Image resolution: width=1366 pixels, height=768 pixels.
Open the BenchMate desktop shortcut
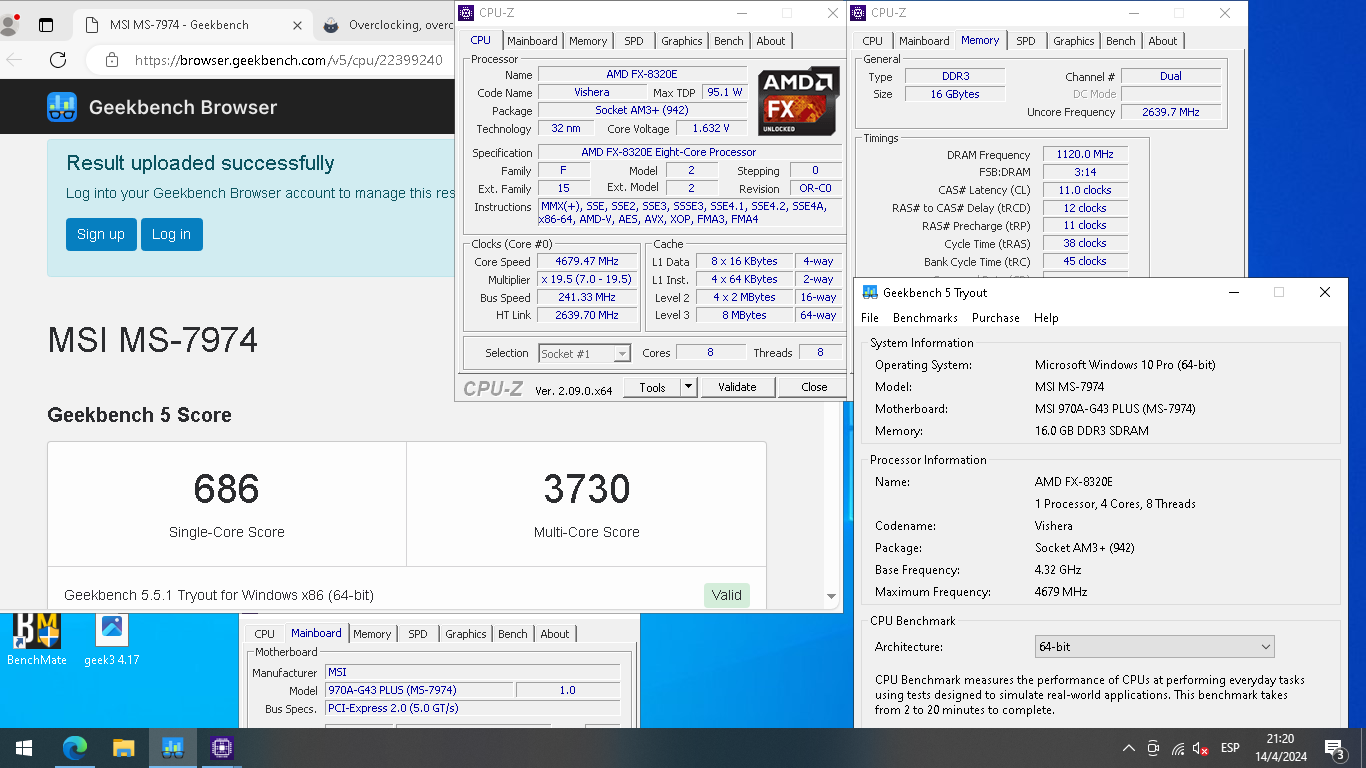[37, 638]
